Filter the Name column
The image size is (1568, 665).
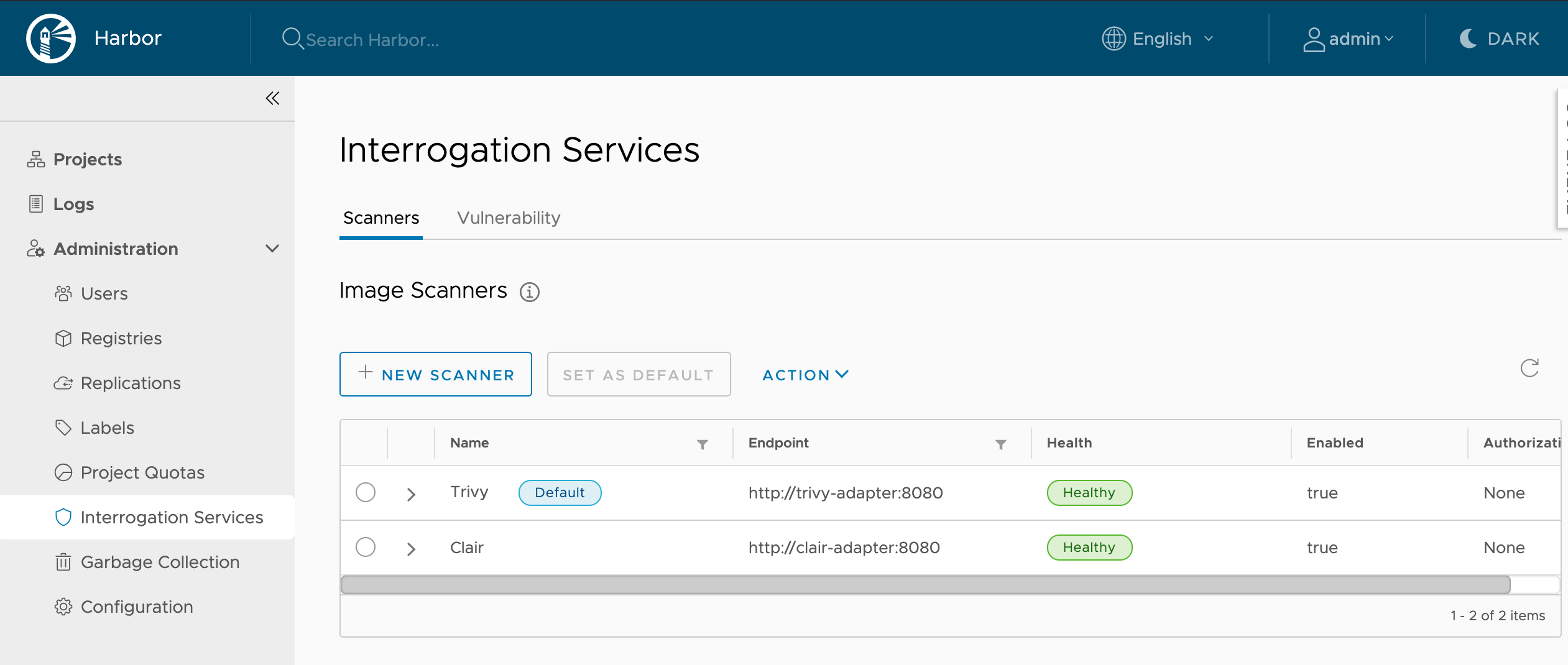[x=703, y=444]
